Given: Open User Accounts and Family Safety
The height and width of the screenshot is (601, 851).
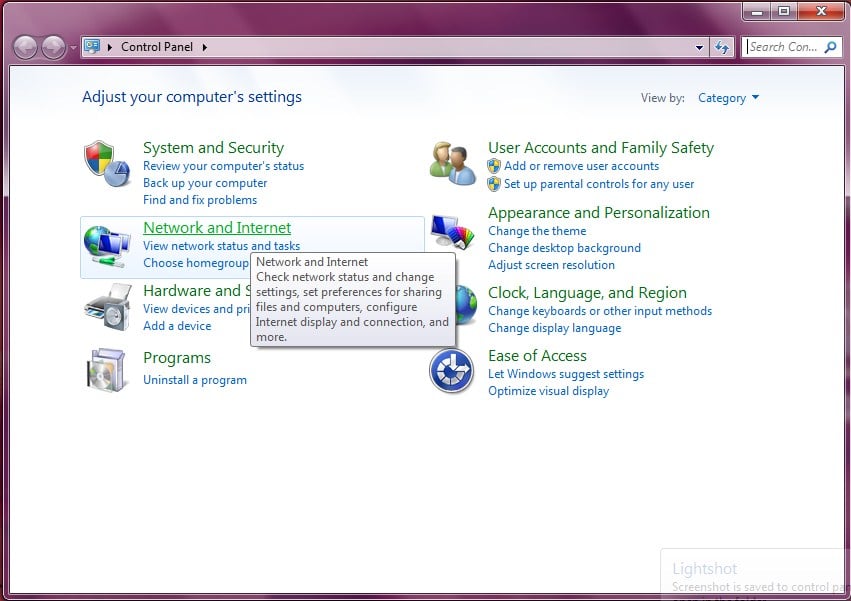Looking at the screenshot, I should pyautogui.click(x=601, y=148).
